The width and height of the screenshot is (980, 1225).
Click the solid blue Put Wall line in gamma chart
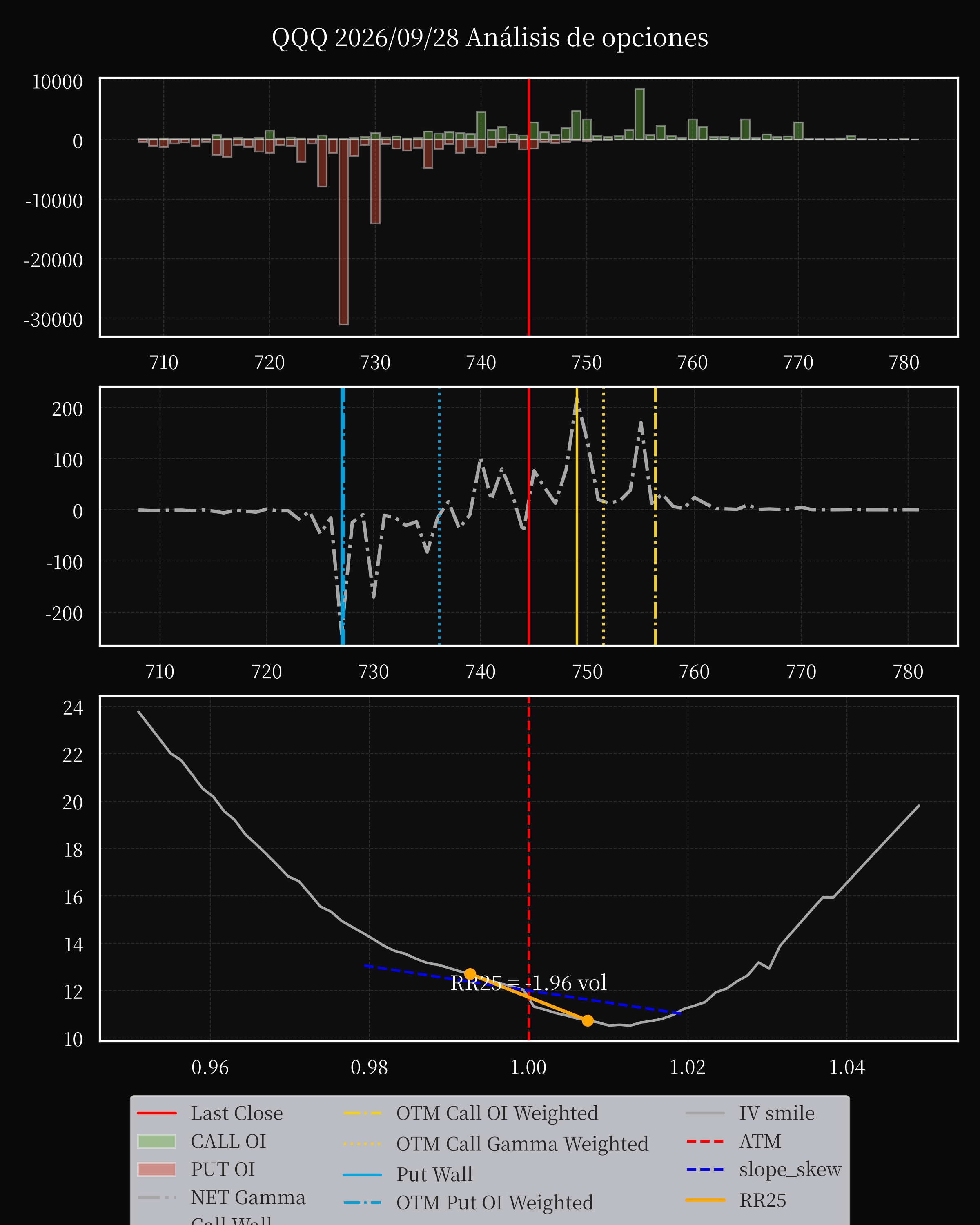[x=342, y=517]
